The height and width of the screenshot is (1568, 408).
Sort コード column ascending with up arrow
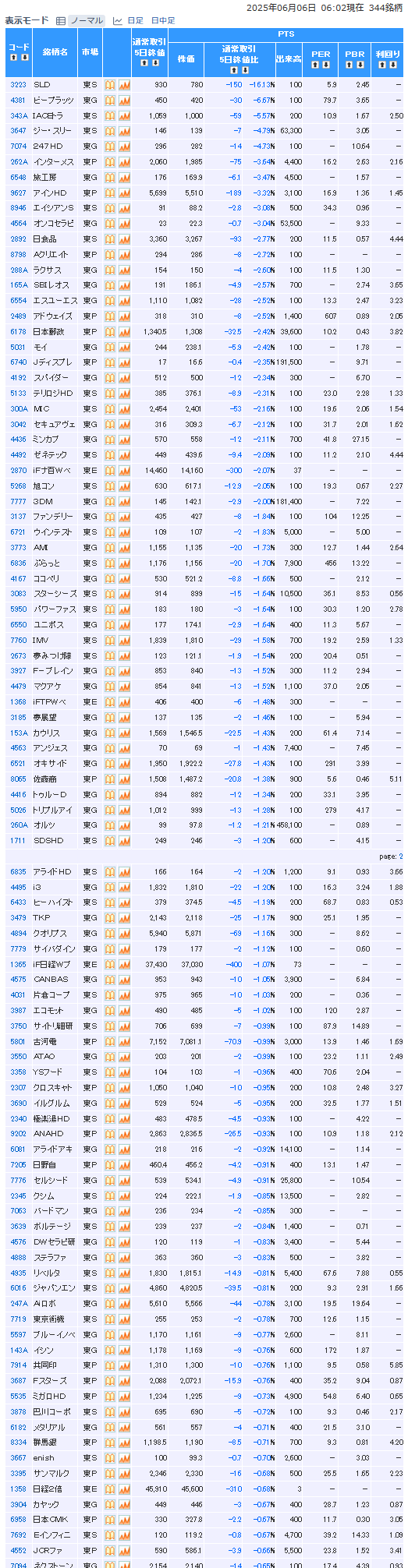click(13, 57)
